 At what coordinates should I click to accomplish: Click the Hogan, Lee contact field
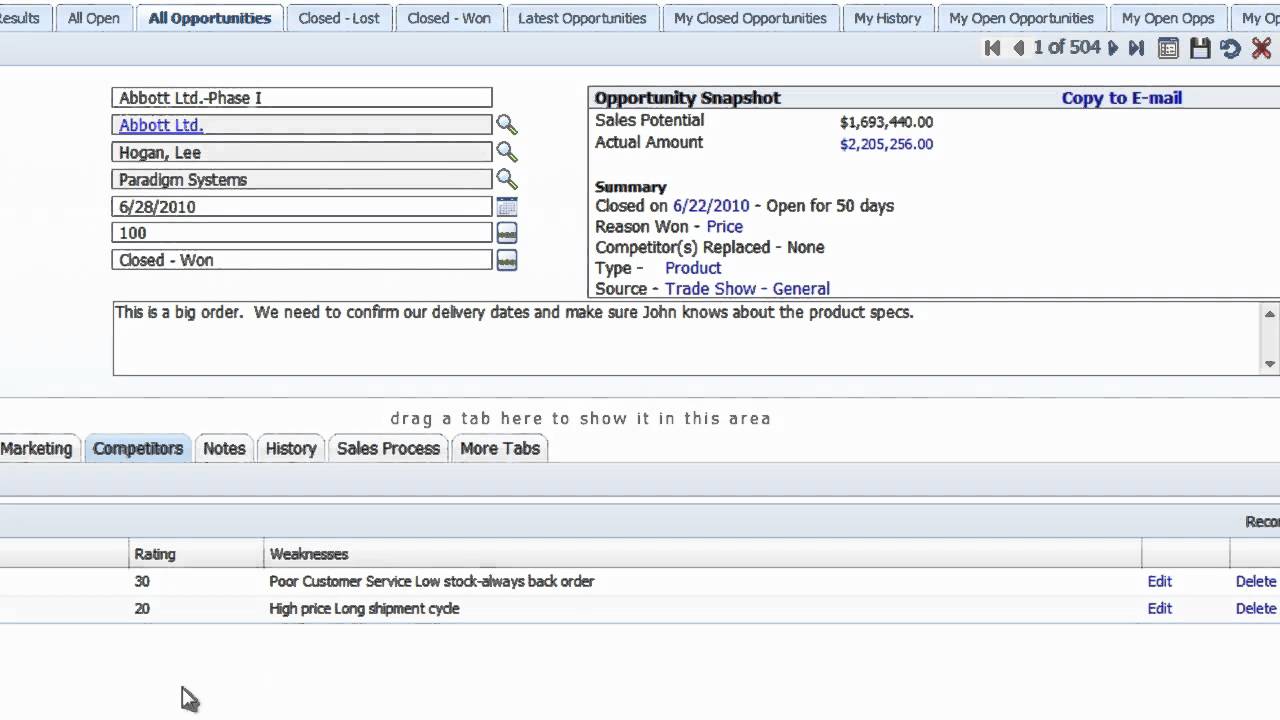[302, 152]
